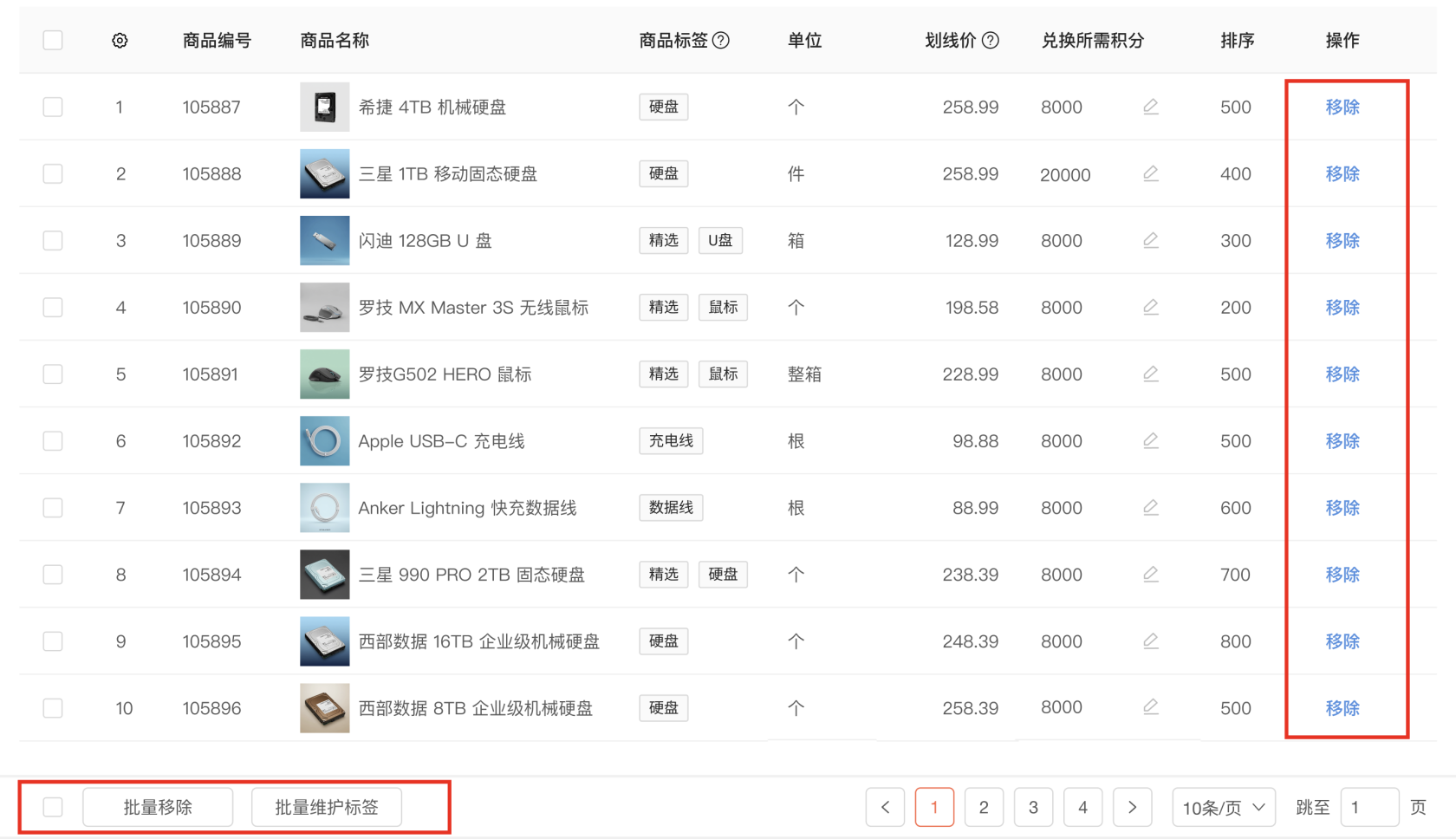Viewport: 1456px width, 839px height.
Task: Open thumbnail of 罗技 MX Master 3S
Action: (x=325, y=307)
